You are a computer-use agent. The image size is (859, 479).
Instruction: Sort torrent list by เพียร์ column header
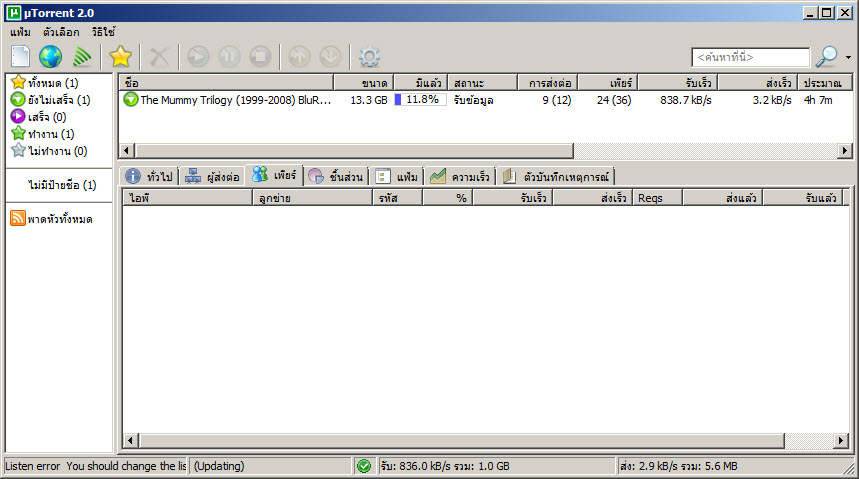pyautogui.click(x=608, y=83)
